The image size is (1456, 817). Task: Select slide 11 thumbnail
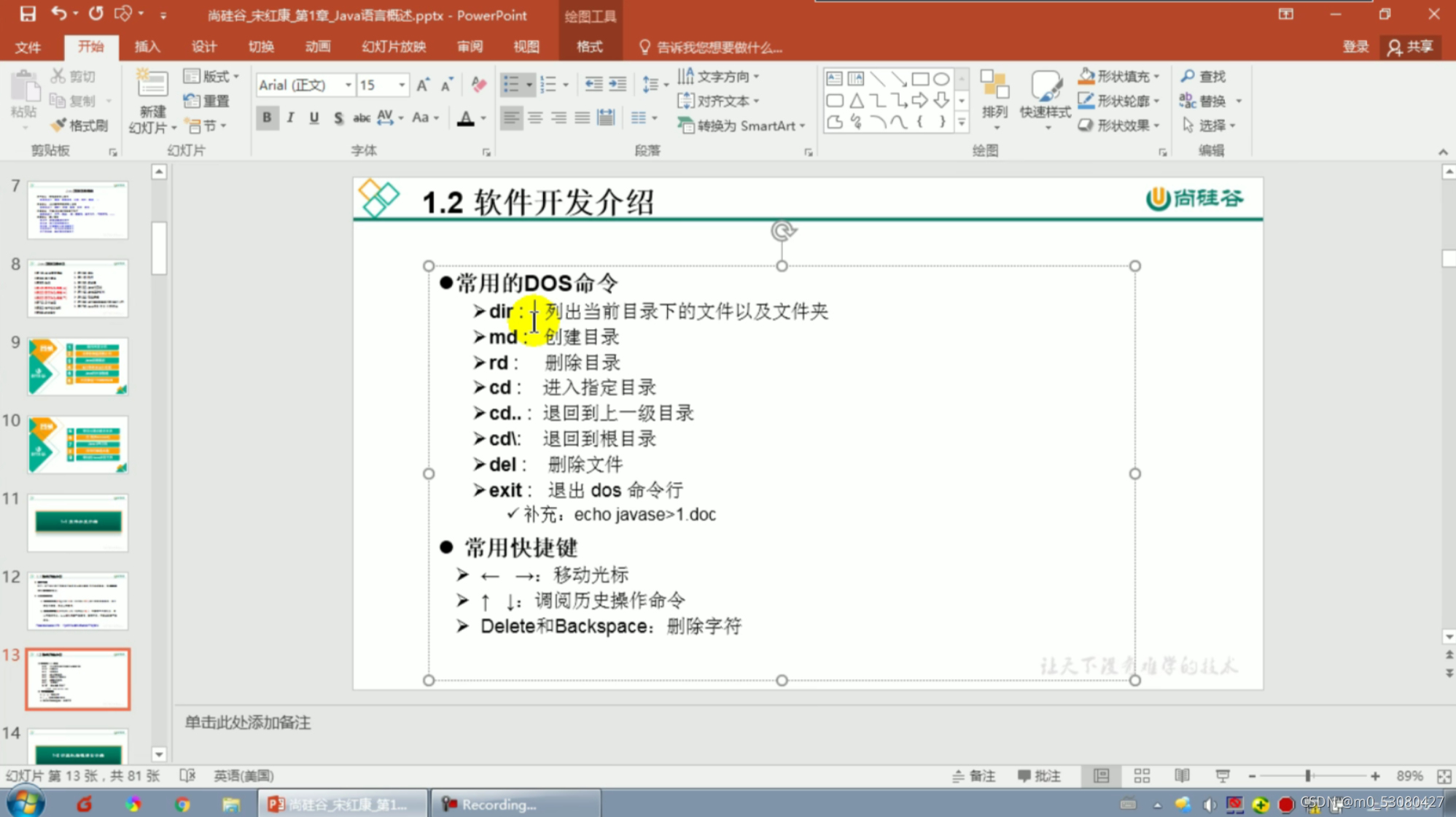[78, 522]
